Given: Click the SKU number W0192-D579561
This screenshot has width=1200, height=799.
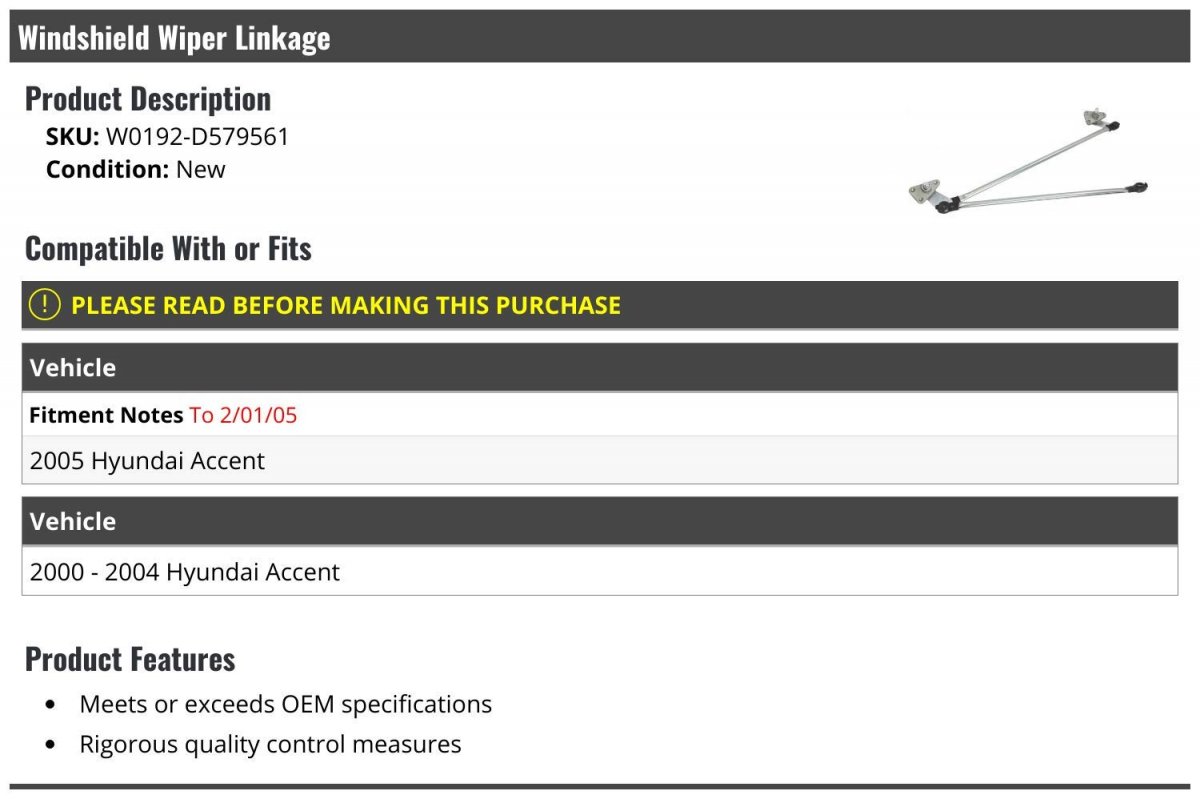Looking at the screenshot, I should pyautogui.click(x=197, y=137).
